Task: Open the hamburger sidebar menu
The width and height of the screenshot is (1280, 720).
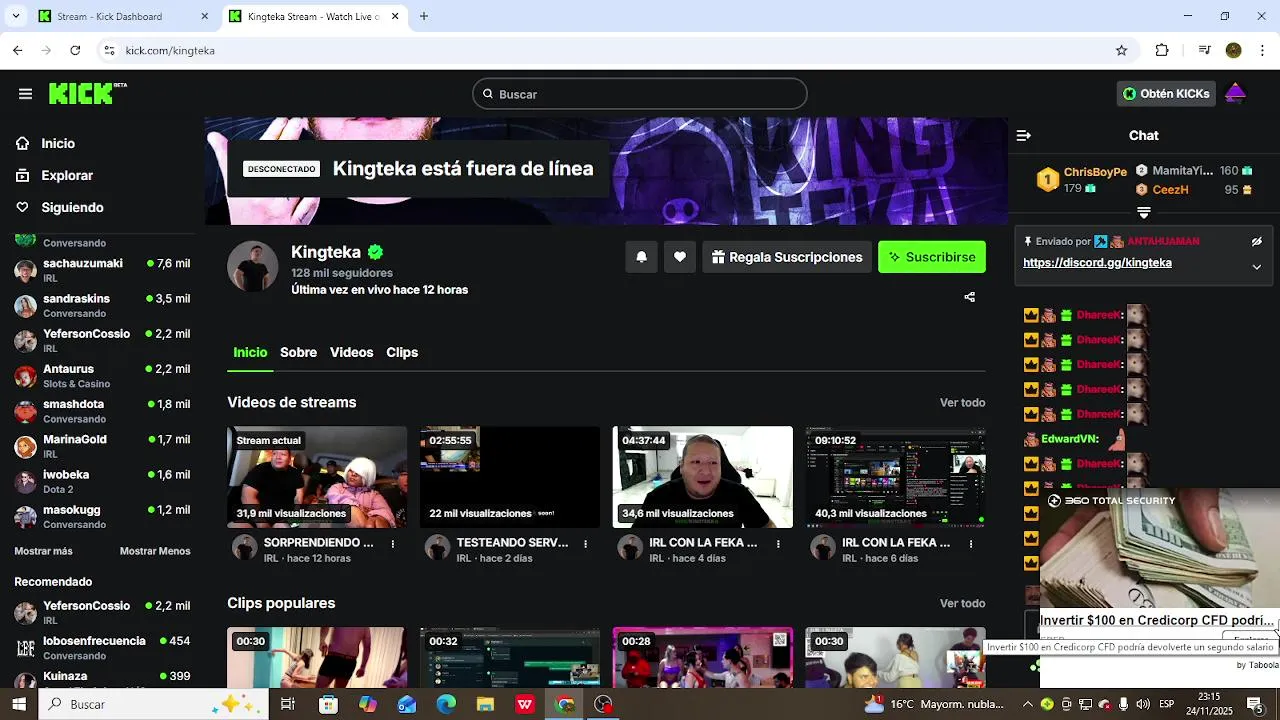Action: 25,94
